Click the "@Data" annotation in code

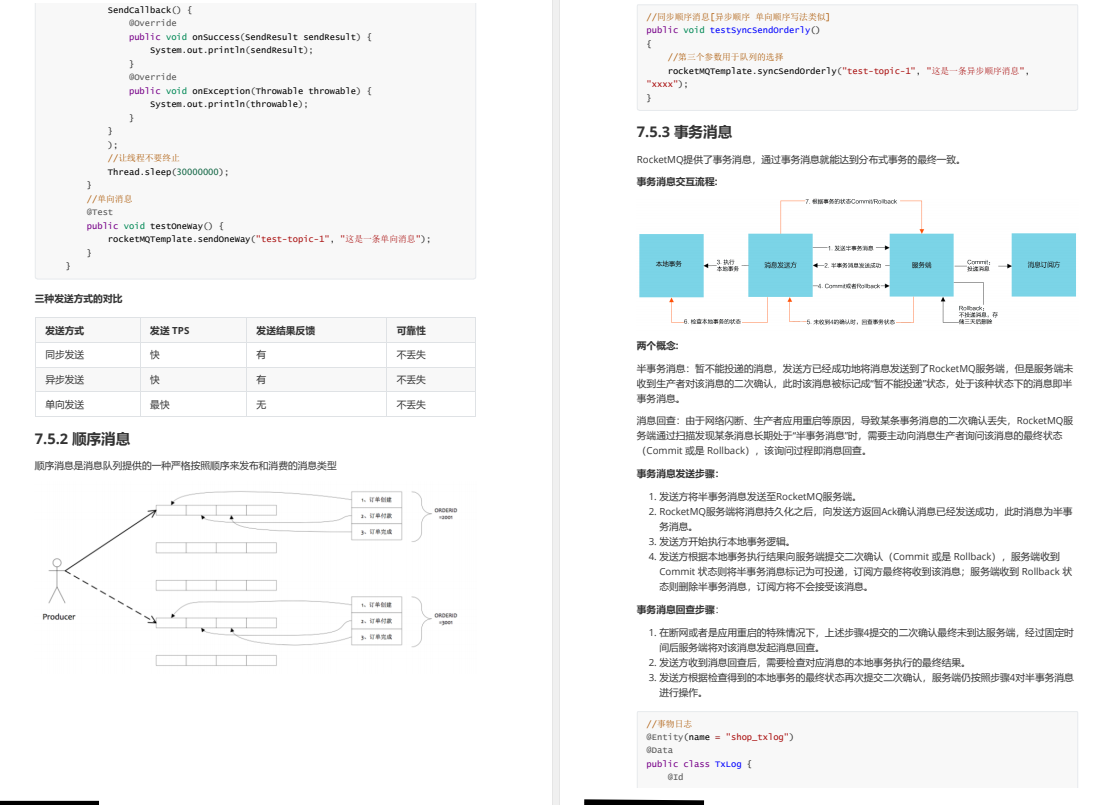pyautogui.click(x=659, y=751)
